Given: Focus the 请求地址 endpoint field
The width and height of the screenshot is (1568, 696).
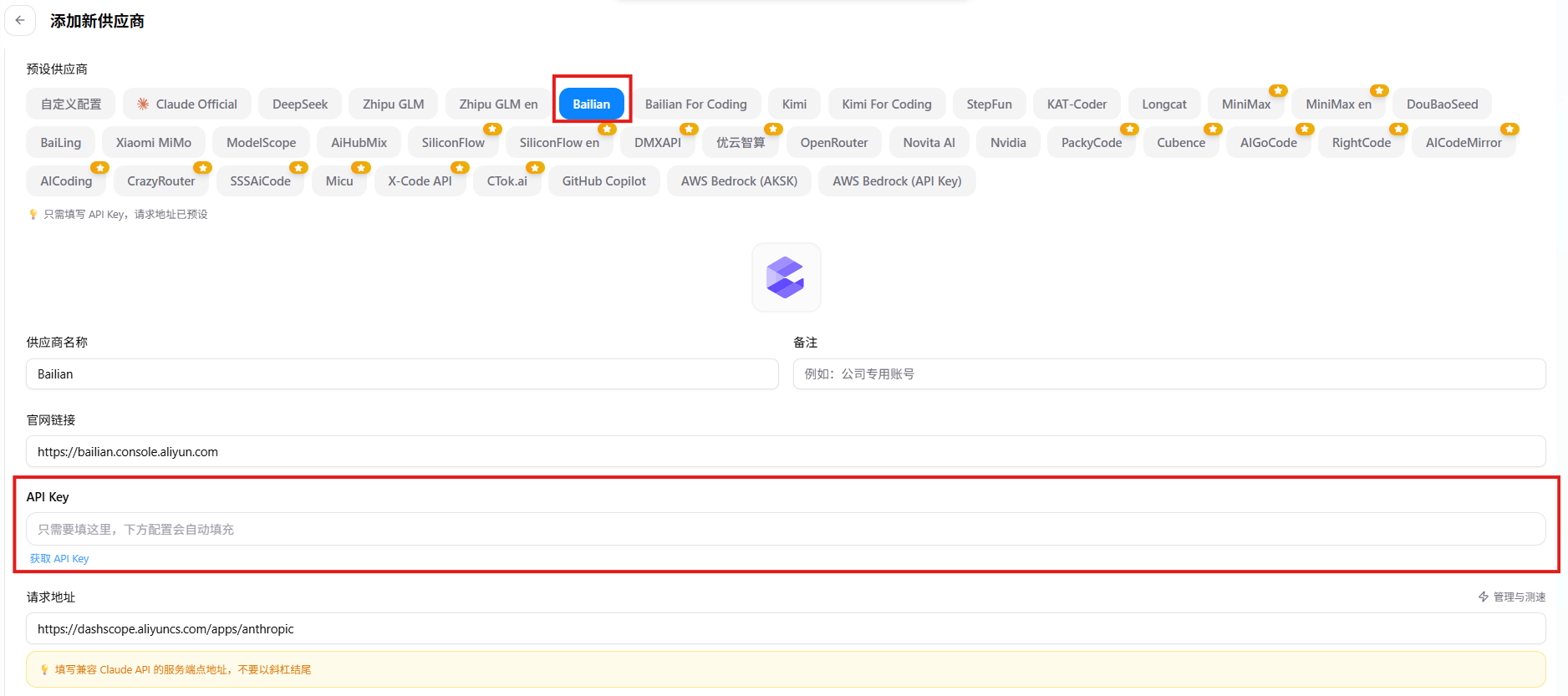Looking at the screenshot, I should point(786,629).
